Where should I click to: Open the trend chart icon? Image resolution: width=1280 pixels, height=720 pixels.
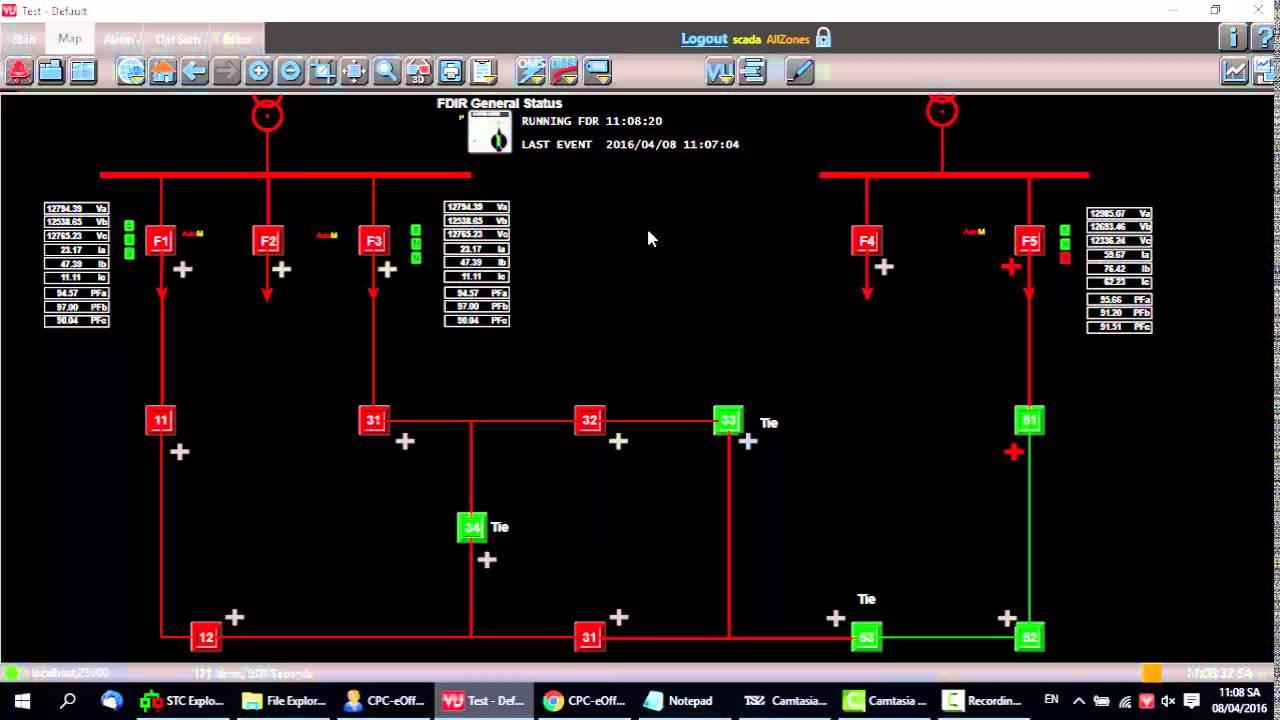point(1235,71)
